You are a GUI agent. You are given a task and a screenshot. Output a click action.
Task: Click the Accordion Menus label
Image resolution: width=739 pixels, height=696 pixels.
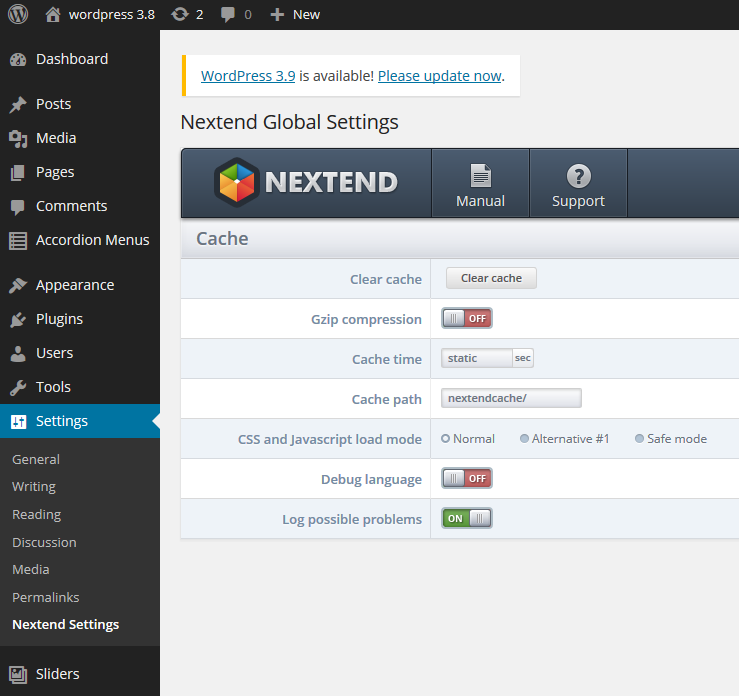(92, 240)
